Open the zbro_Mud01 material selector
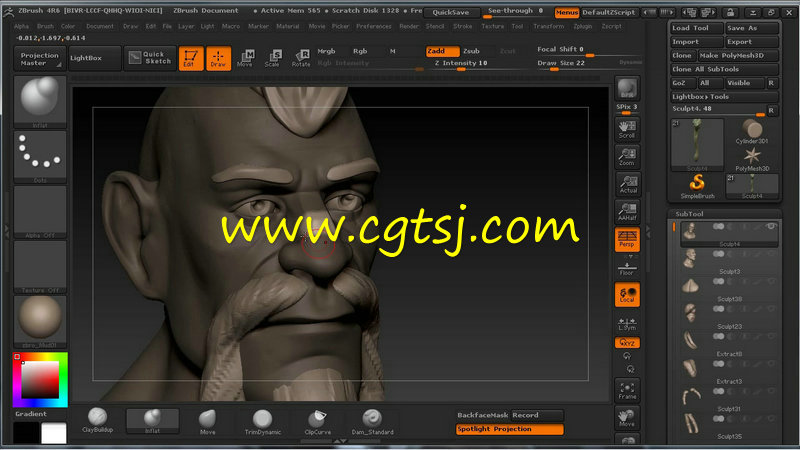The image size is (800, 450). 40,322
